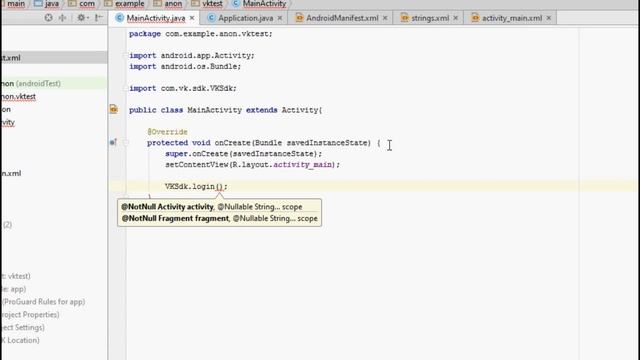The image size is (640, 360).
Task: Click the XML icon on strings.xml tab
Action: pyautogui.click(x=404, y=18)
